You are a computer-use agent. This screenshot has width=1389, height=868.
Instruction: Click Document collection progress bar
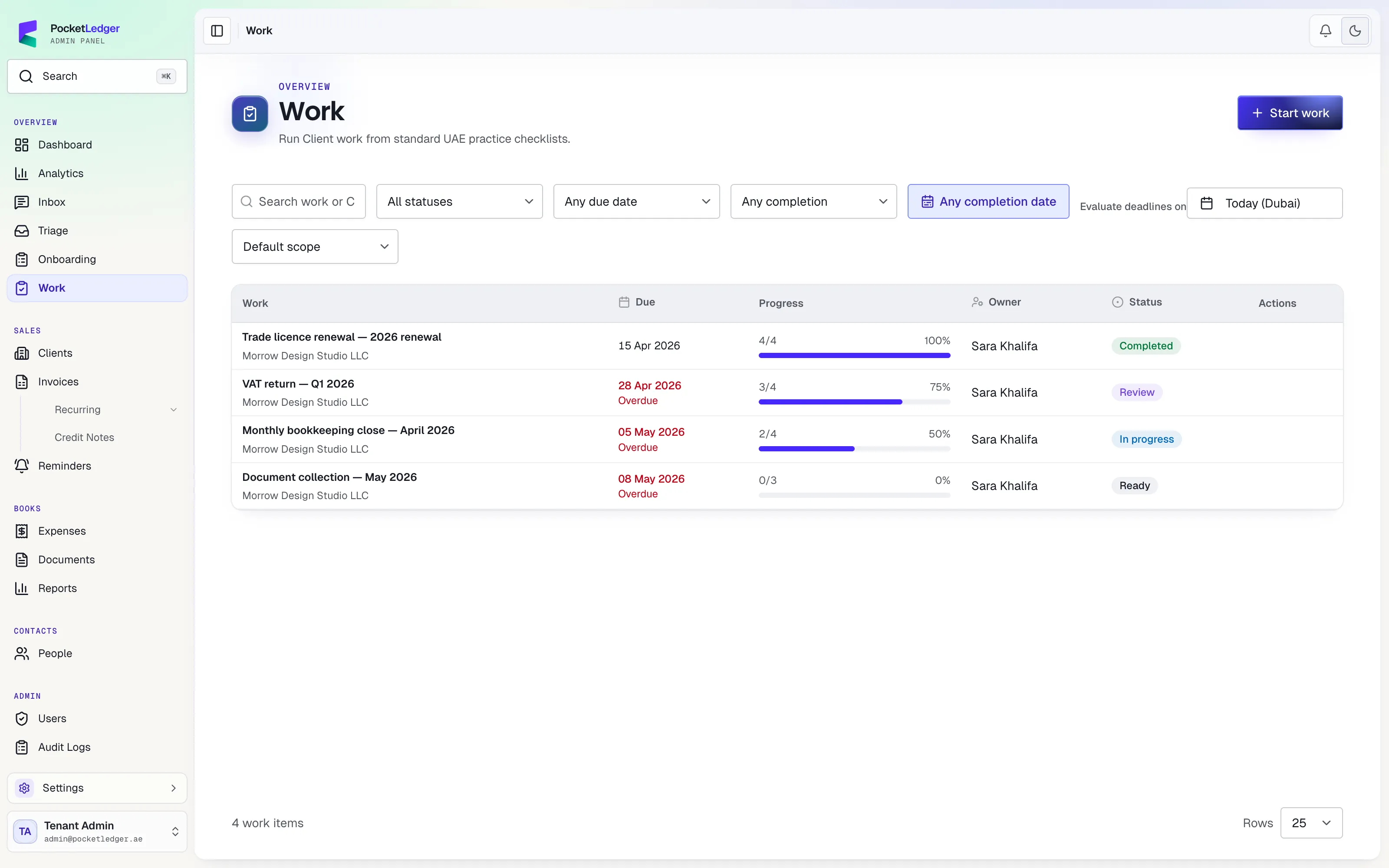(x=854, y=496)
